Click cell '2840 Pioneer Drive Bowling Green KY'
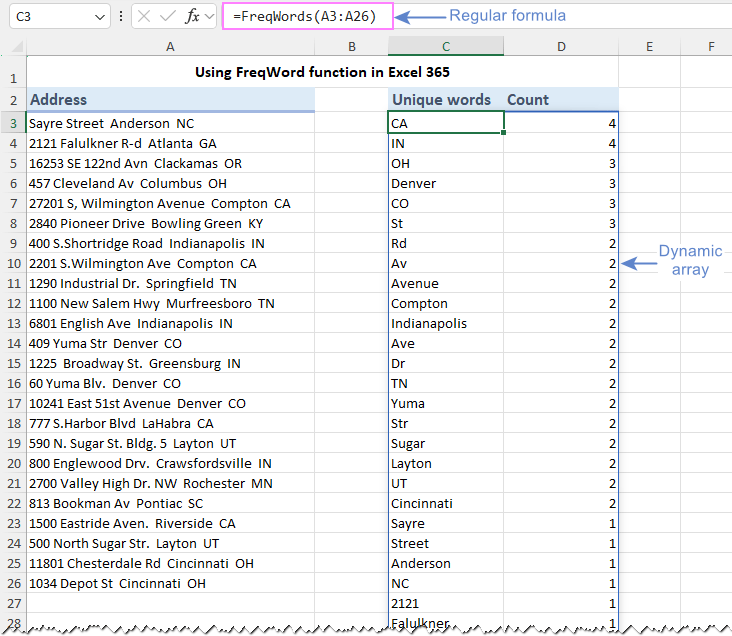 pos(170,224)
